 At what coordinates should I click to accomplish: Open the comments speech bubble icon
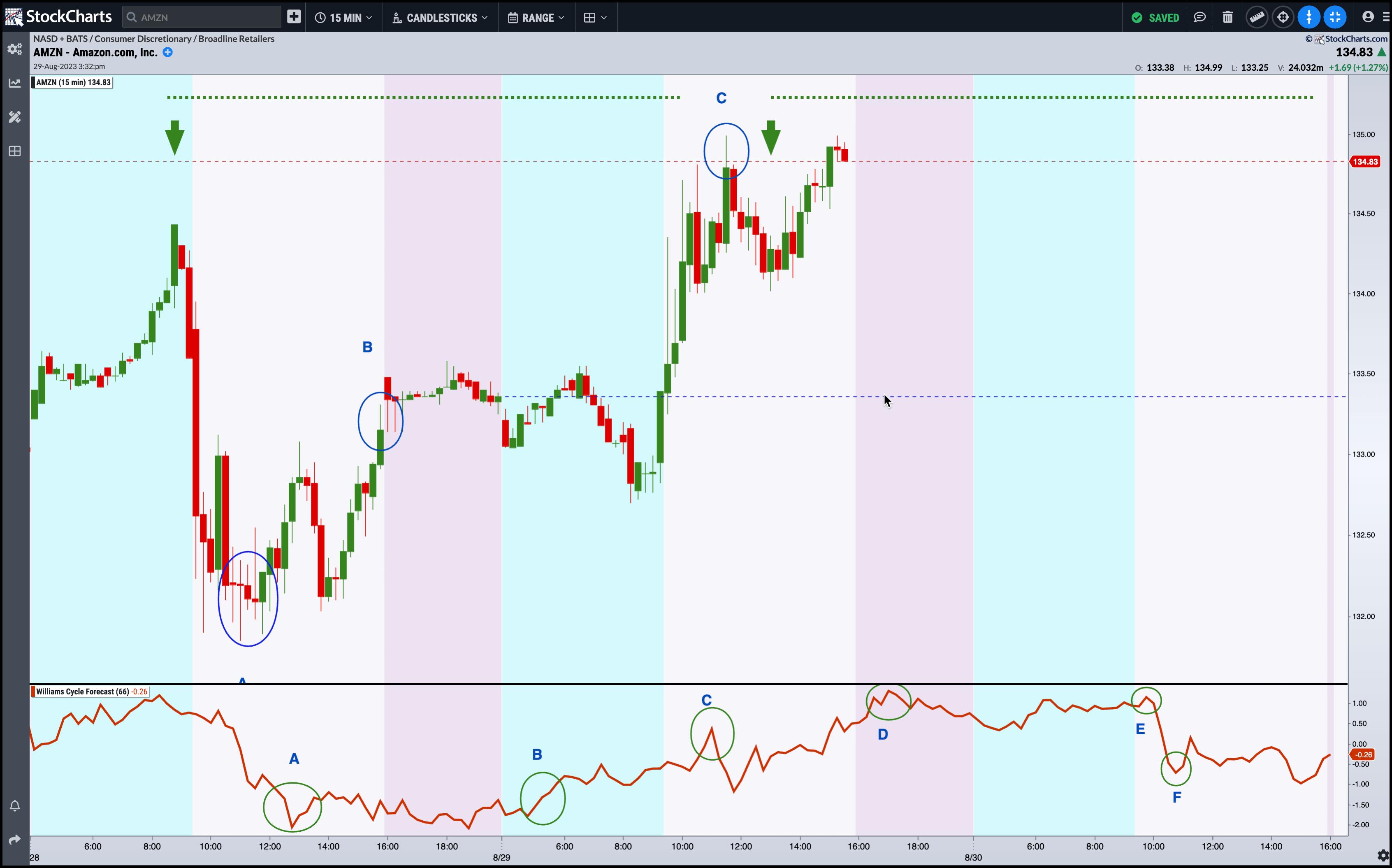(1199, 17)
